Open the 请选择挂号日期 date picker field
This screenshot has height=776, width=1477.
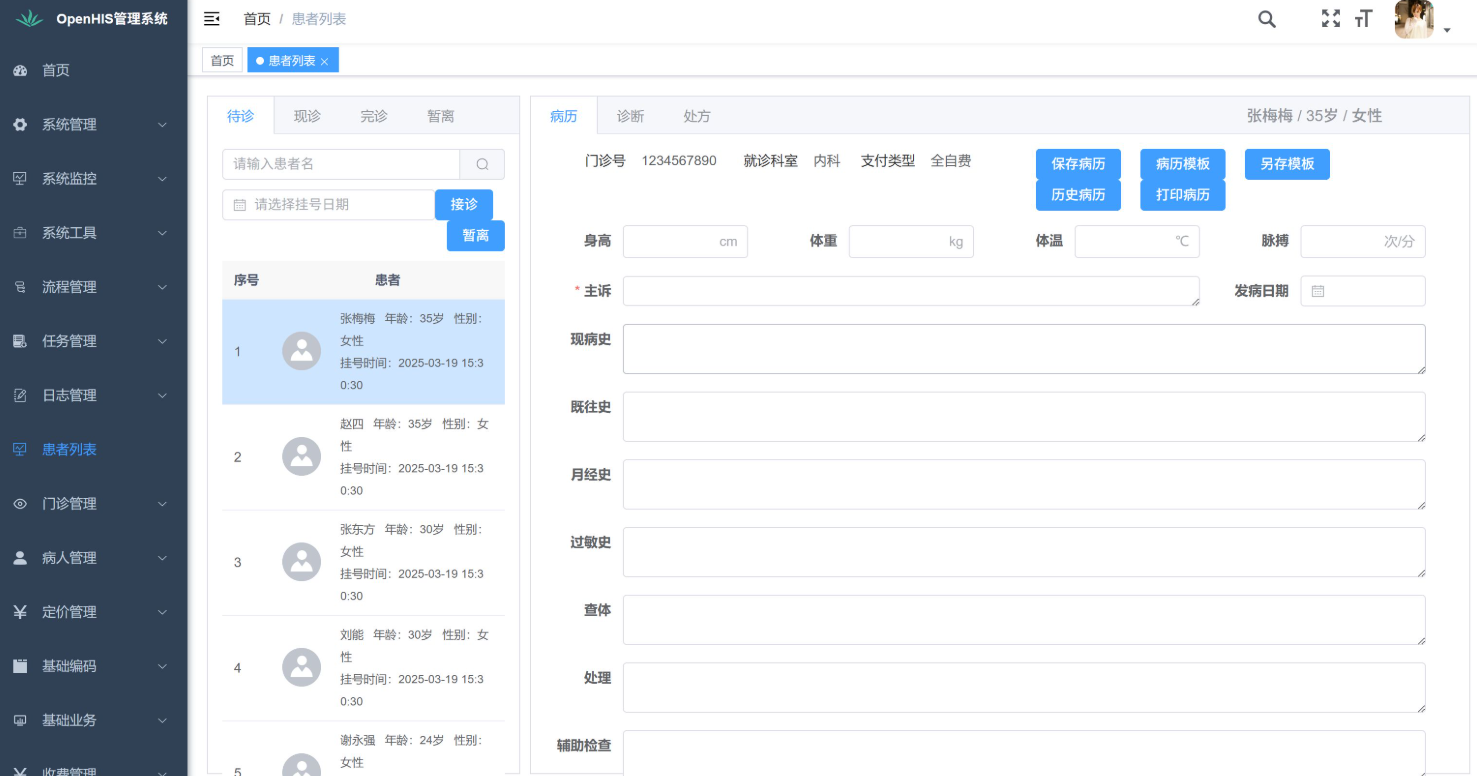[328, 205]
